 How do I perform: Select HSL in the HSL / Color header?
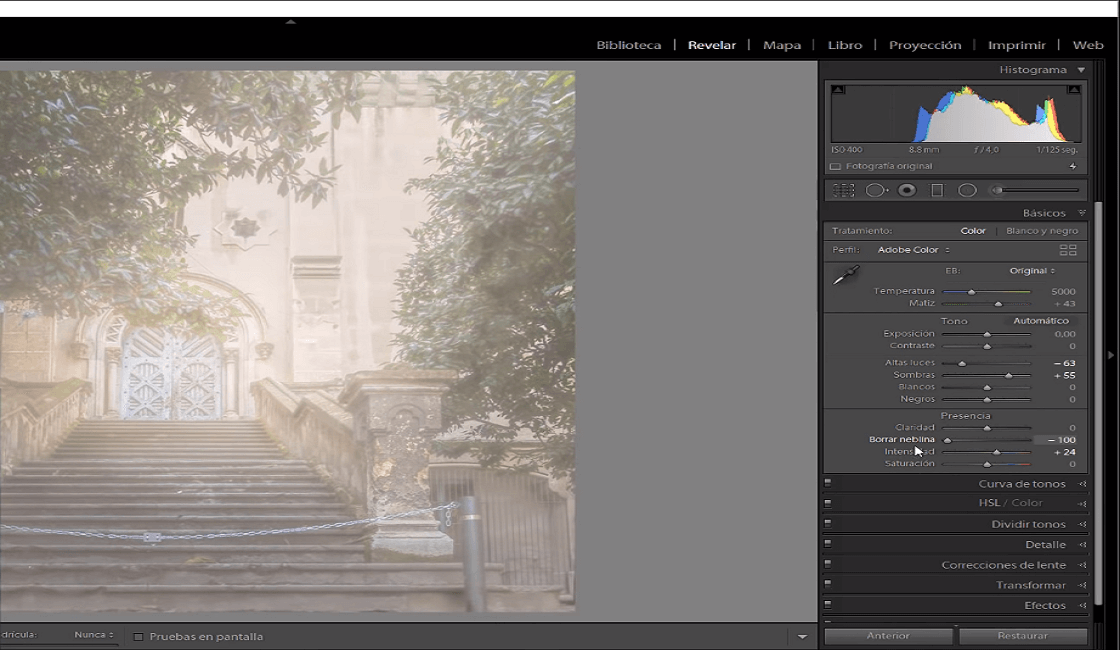click(989, 503)
